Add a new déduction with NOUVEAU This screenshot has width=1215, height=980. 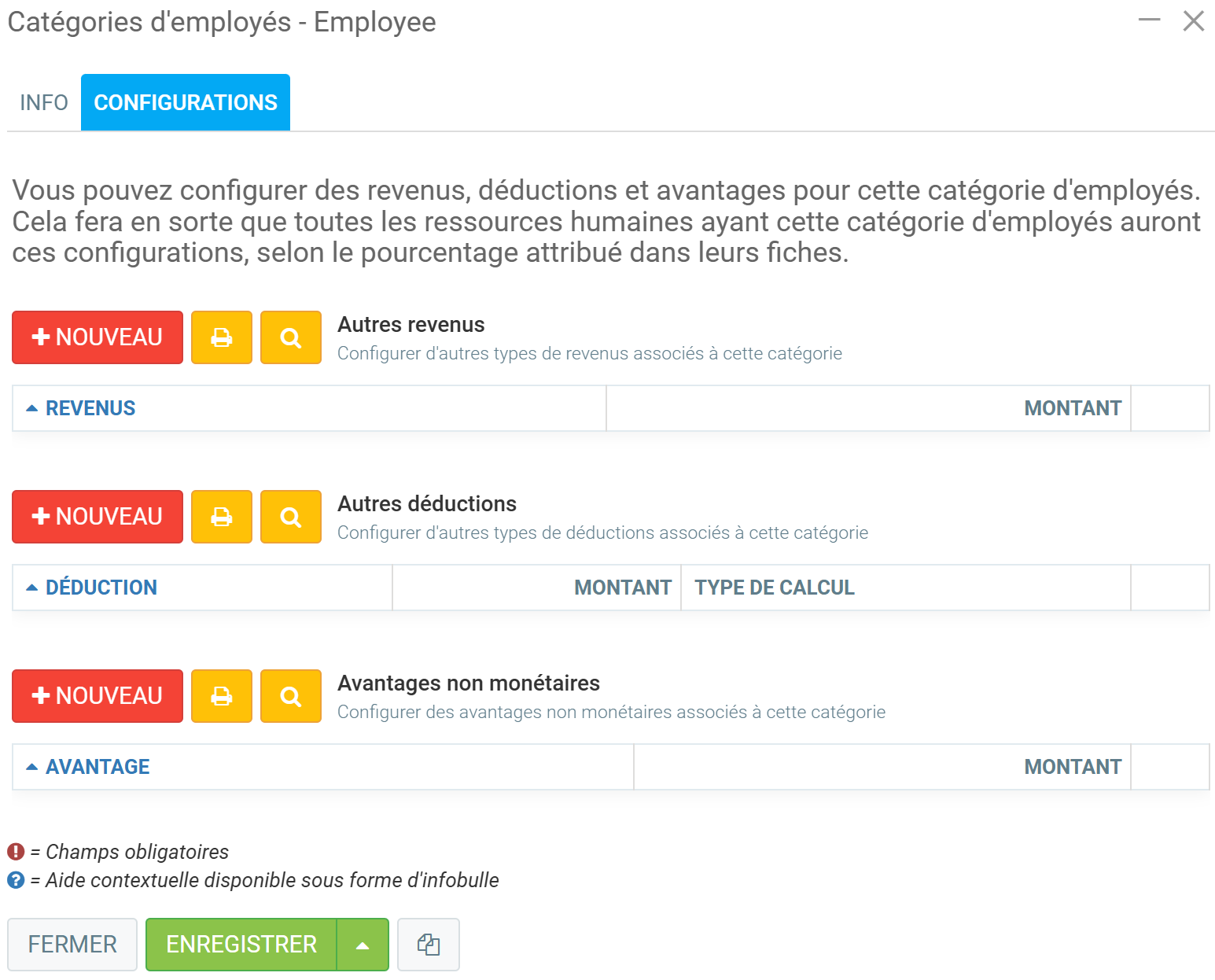(x=98, y=517)
